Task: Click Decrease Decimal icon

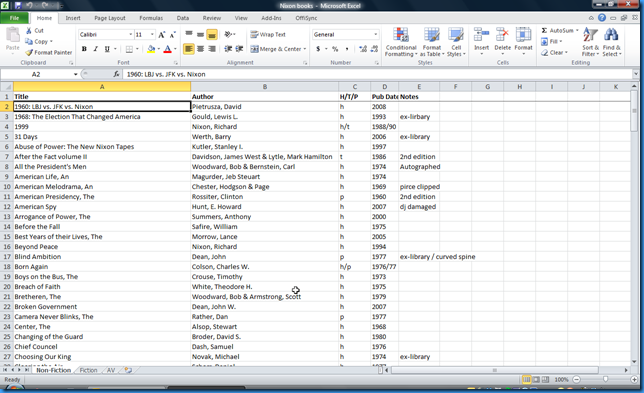Action: tap(374, 49)
